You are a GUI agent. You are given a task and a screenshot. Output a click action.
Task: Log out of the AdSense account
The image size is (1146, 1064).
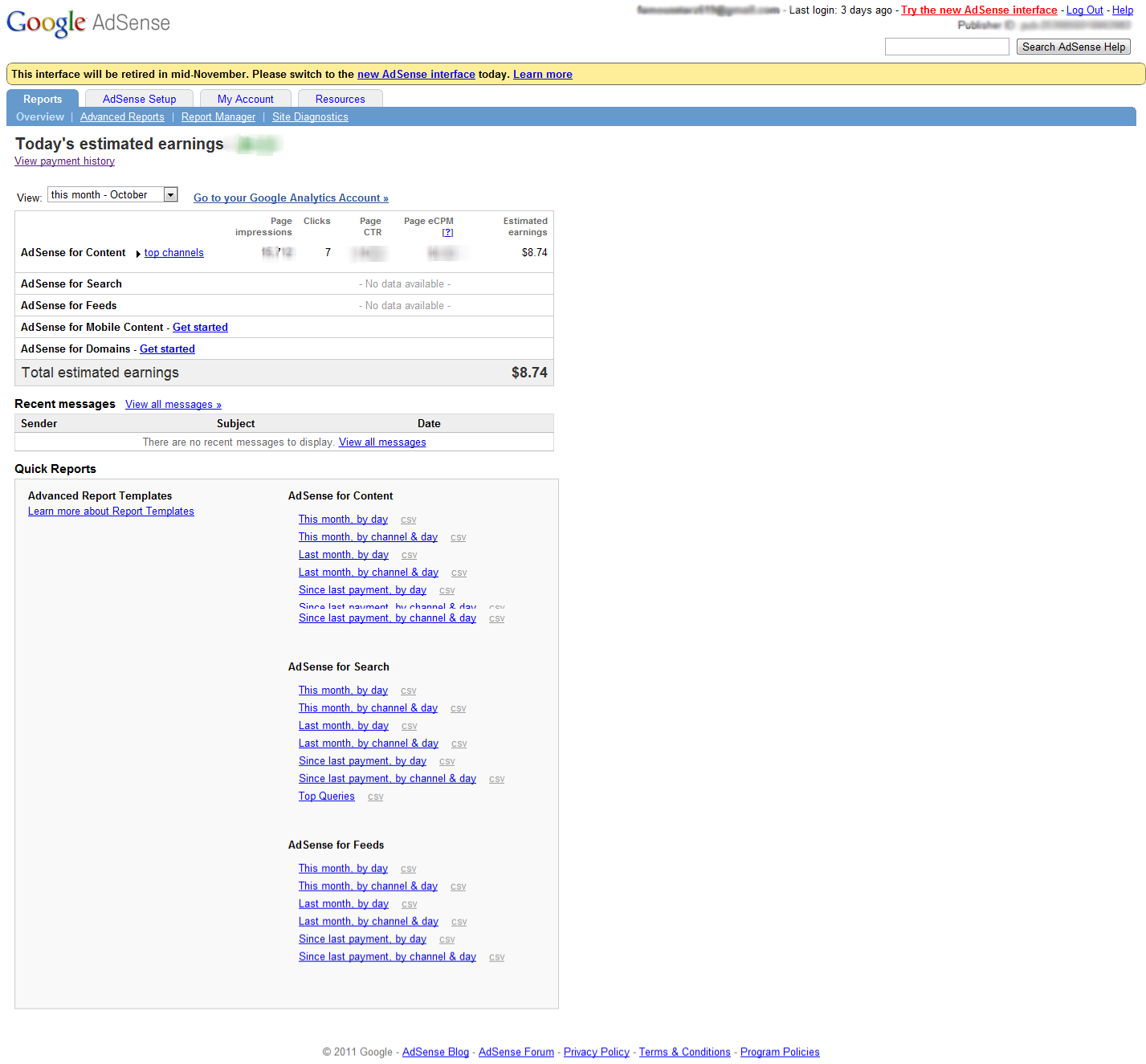1084,10
